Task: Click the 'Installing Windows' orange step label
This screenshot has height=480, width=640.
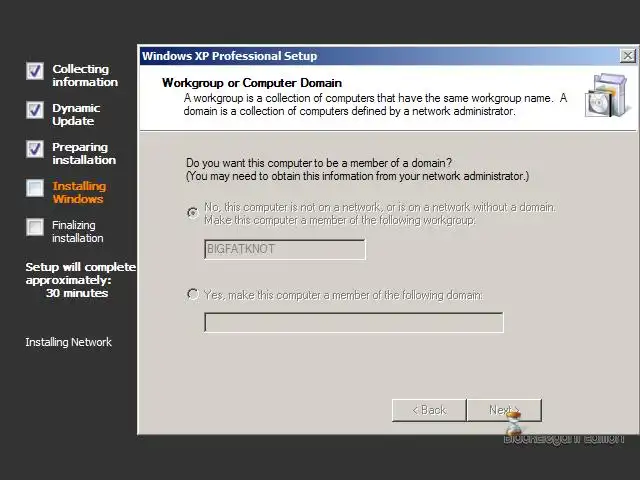Action: click(x=79, y=192)
